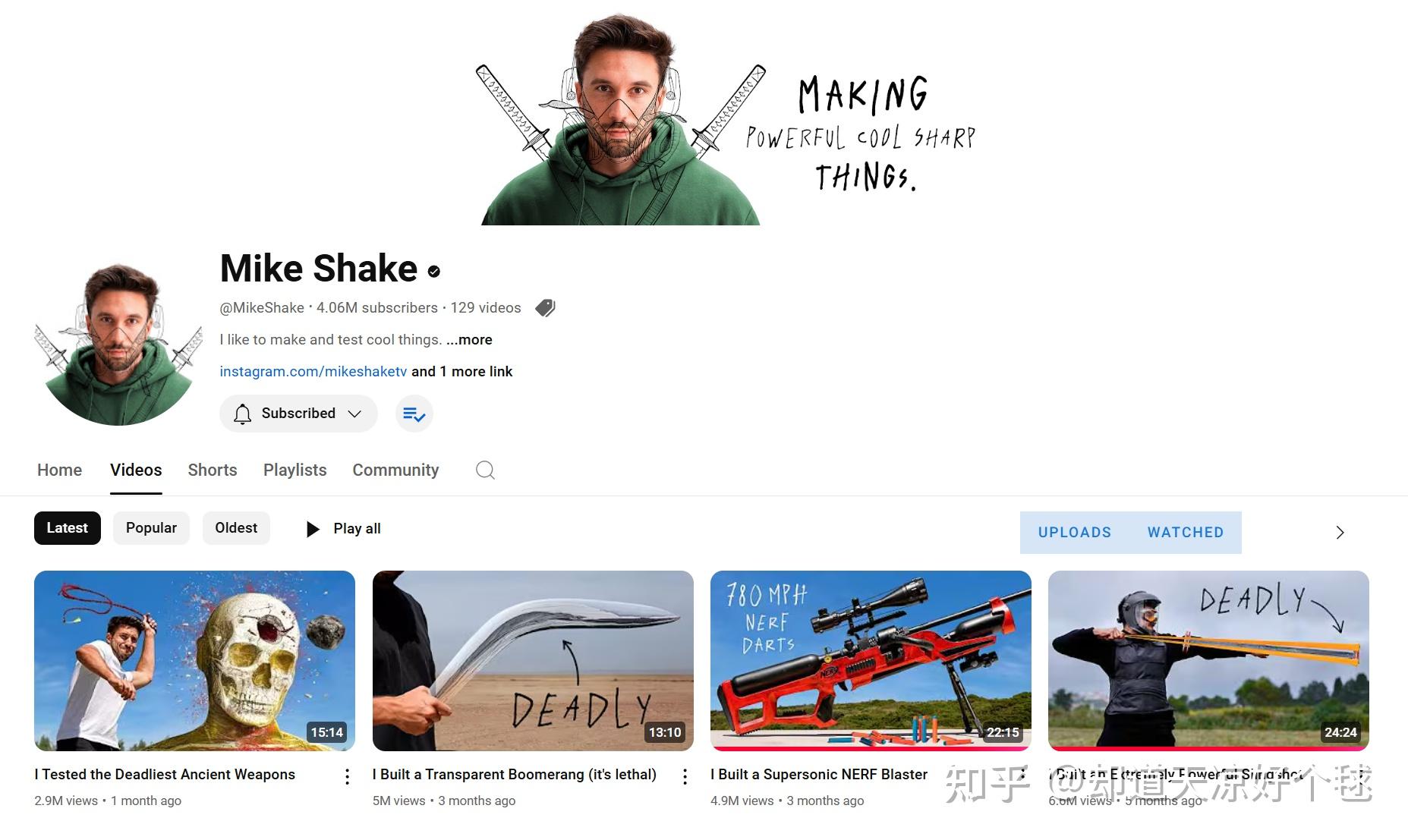Expand the Subscribed dropdown chevron
The height and width of the screenshot is (840, 1408).
tap(354, 414)
